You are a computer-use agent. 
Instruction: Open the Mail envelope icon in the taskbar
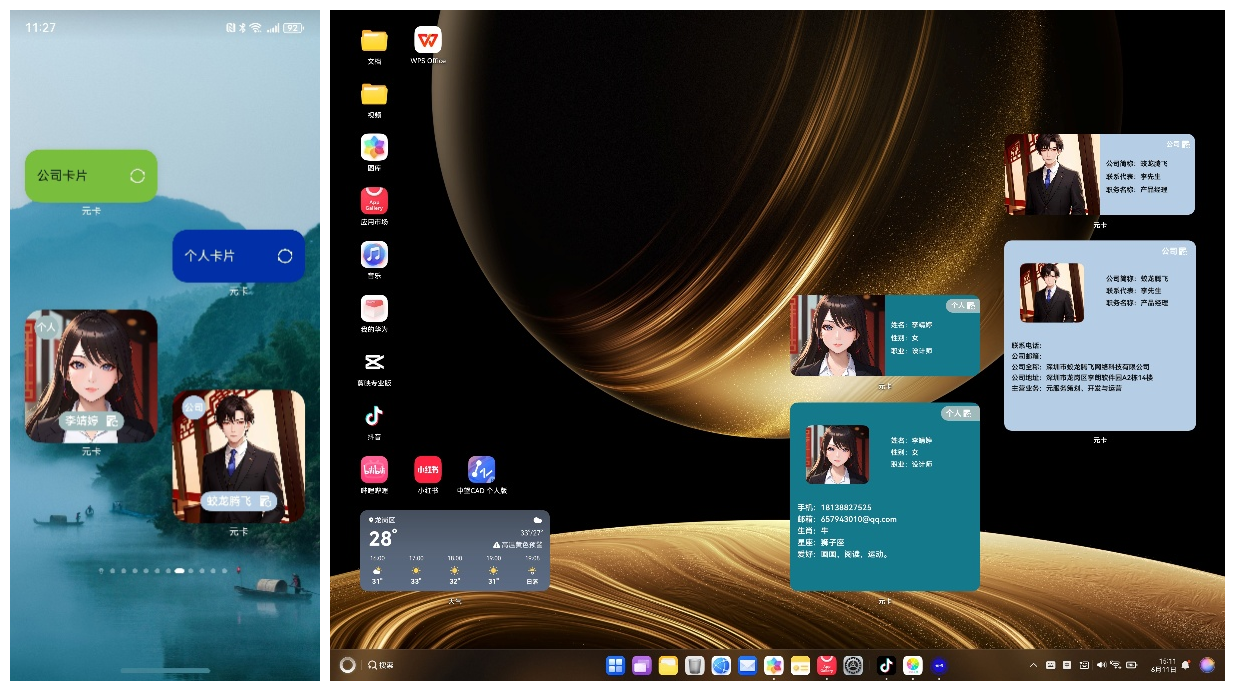point(747,665)
